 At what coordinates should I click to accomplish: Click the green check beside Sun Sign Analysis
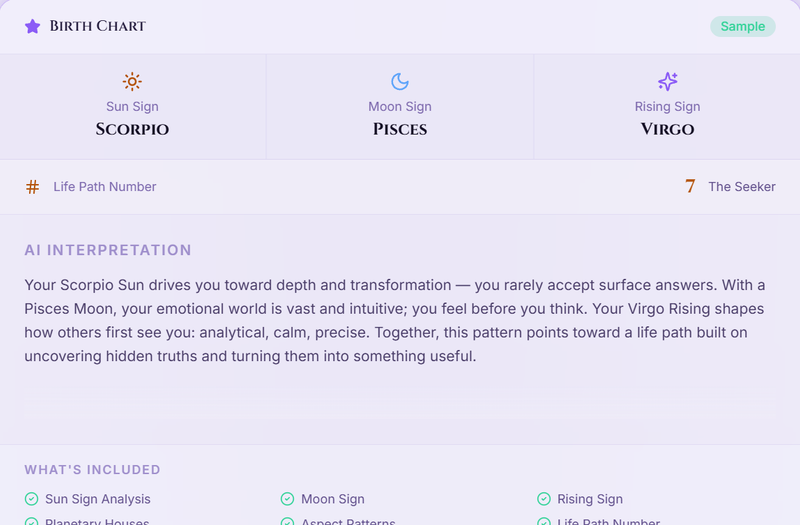click(32, 499)
